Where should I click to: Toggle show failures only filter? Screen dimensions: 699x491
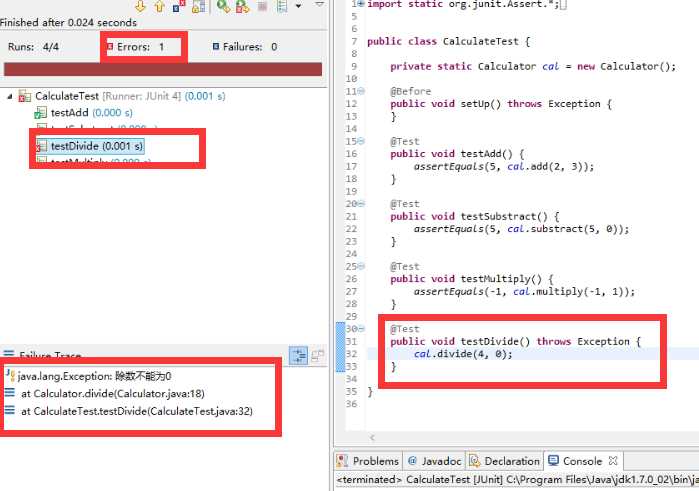pyautogui.click(x=179, y=6)
